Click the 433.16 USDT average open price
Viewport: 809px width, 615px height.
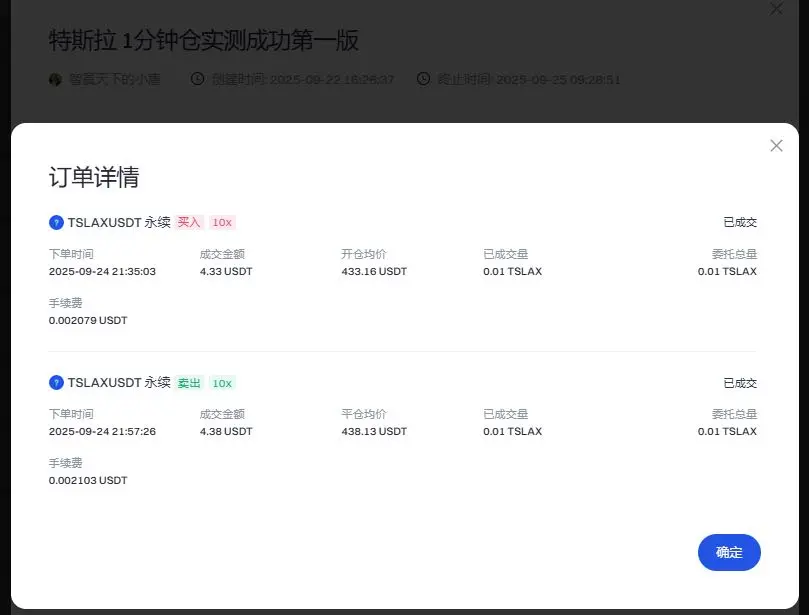click(374, 271)
